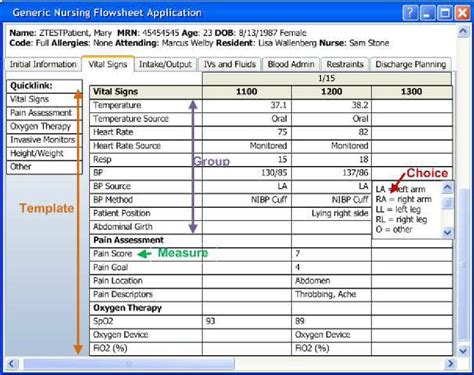Click up arrow in BP Source choice list
The height and width of the screenshot is (375, 474).
pyautogui.click(x=447, y=188)
